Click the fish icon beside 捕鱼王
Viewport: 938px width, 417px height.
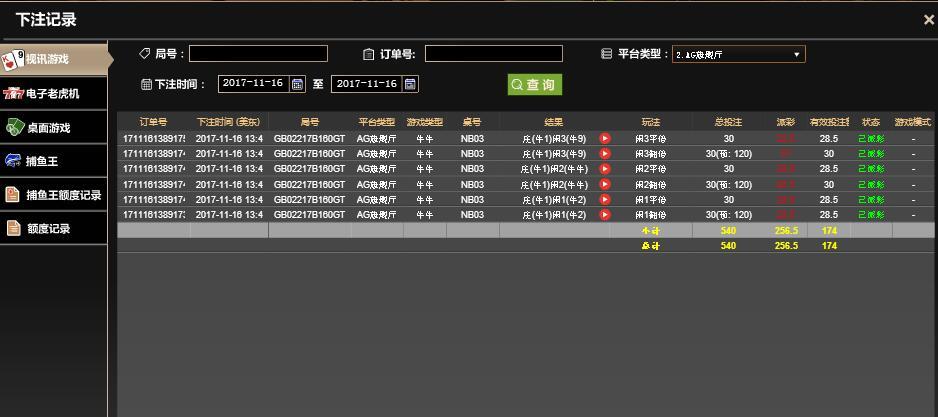(13, 161)
